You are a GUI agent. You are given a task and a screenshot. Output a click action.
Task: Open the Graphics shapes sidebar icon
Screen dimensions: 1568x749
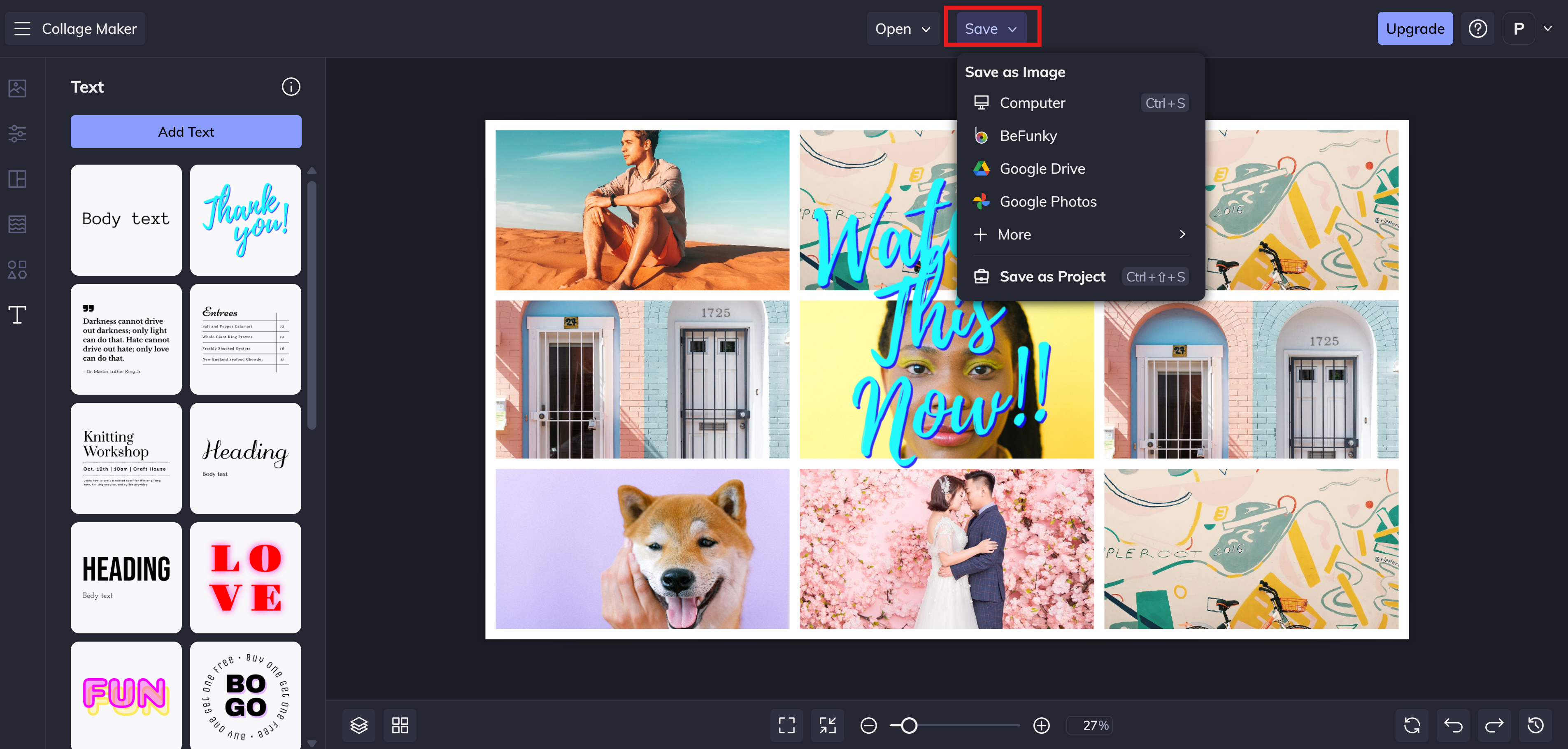coord(17,270)
